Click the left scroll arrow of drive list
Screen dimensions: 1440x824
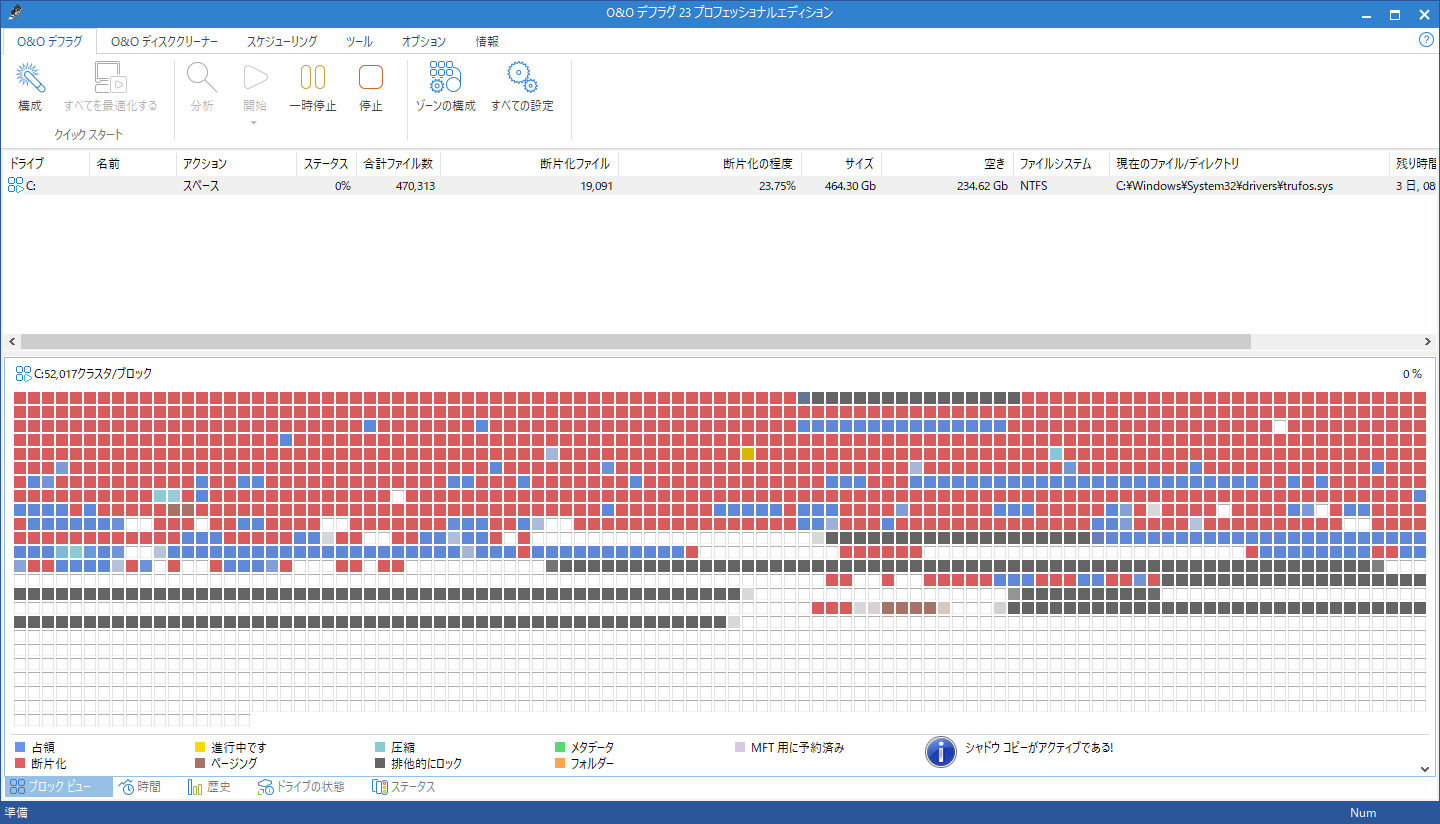[10, 341]
